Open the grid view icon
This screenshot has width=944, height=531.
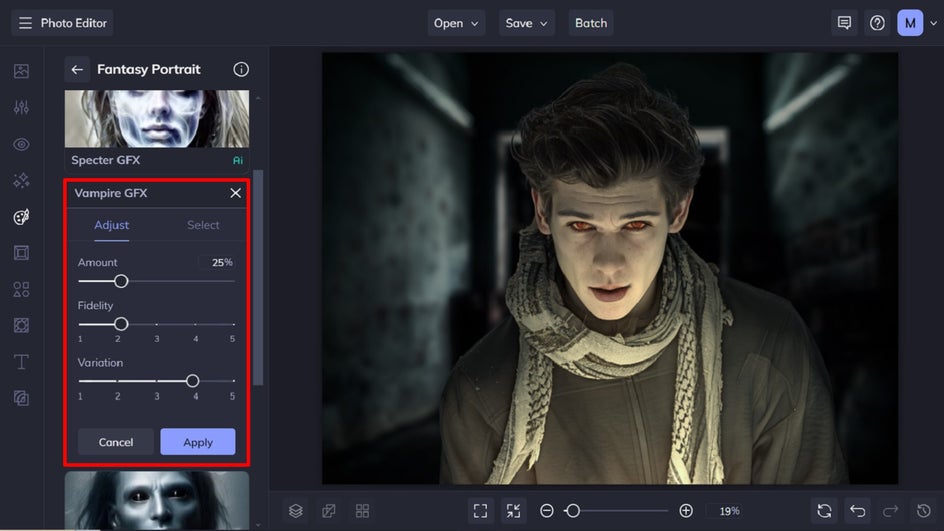(362, 511)
